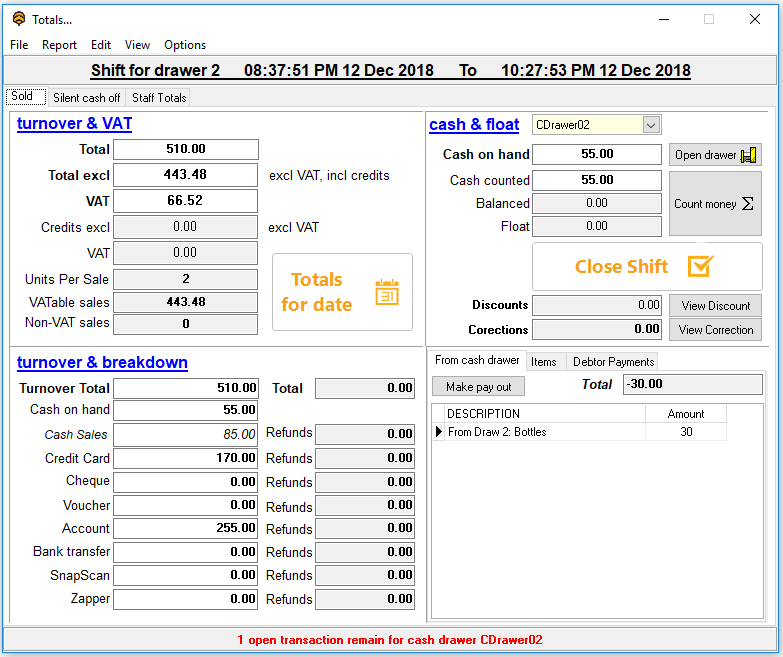Open the View menu
Image resolution: width=783 pixels, height=657 pixels.
pyautogui.click(x=137, y=45)
